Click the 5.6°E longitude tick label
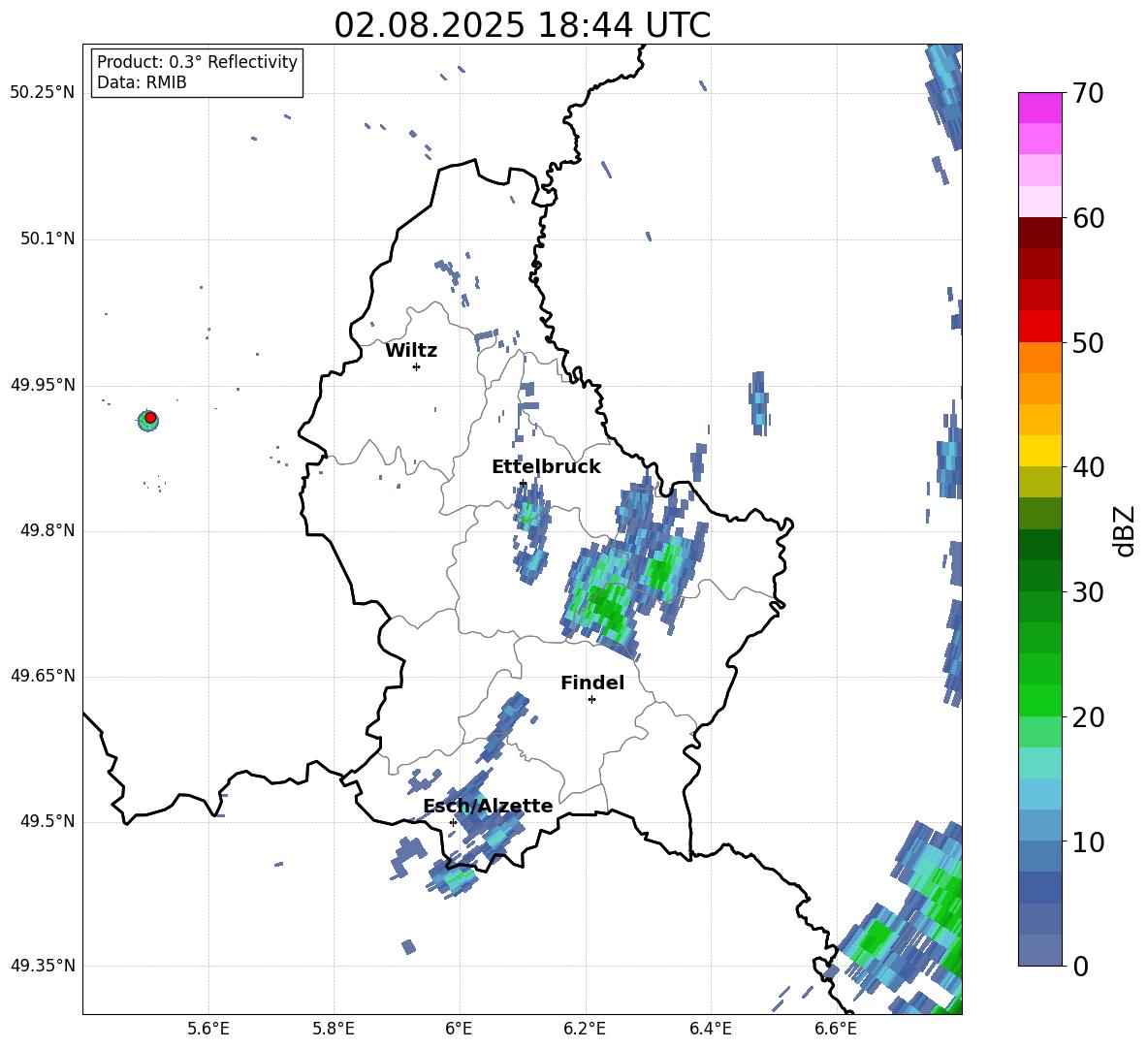 (x=208, y=1029)
